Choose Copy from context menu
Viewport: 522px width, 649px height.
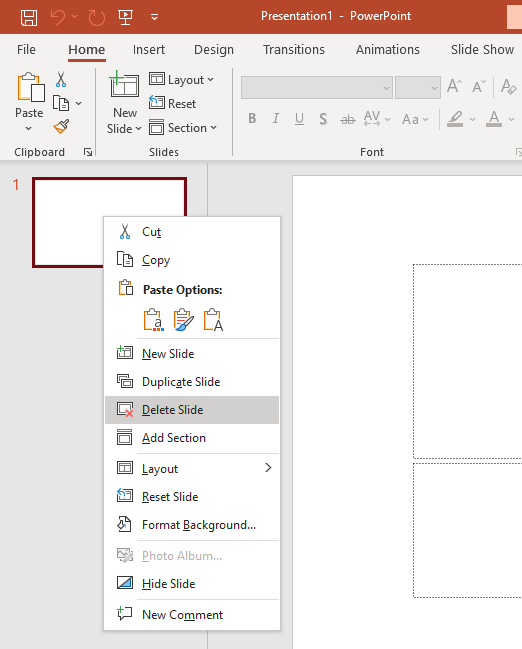[192, 260]
